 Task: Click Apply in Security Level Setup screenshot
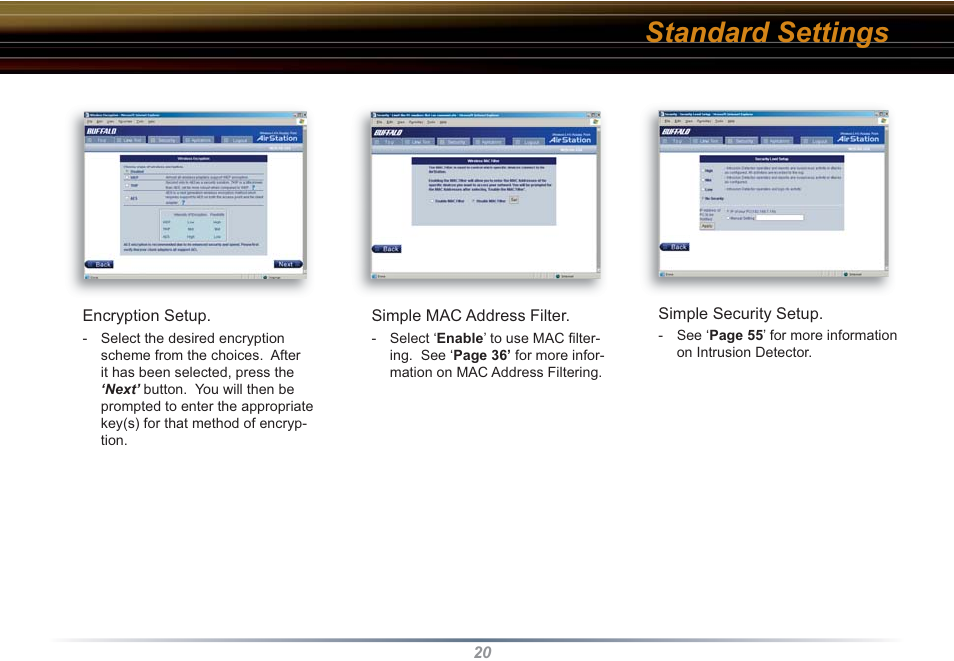coord(707,226)
